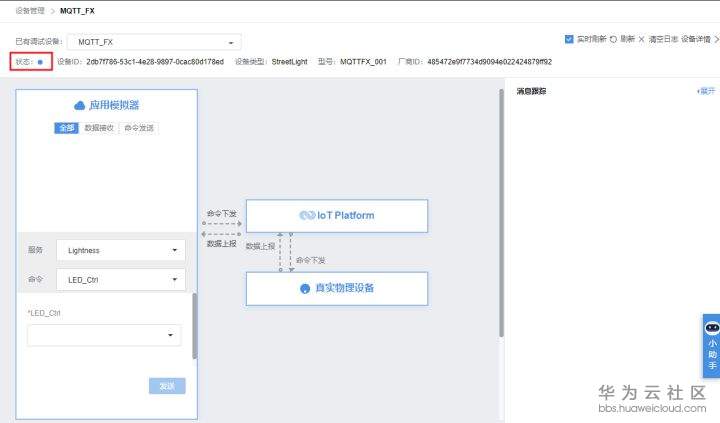Screen dimensions: 720x423
Task: Open the 命令 LED_Ctrl dropdown
Action: pyautogui.click(x=121, y=280)
